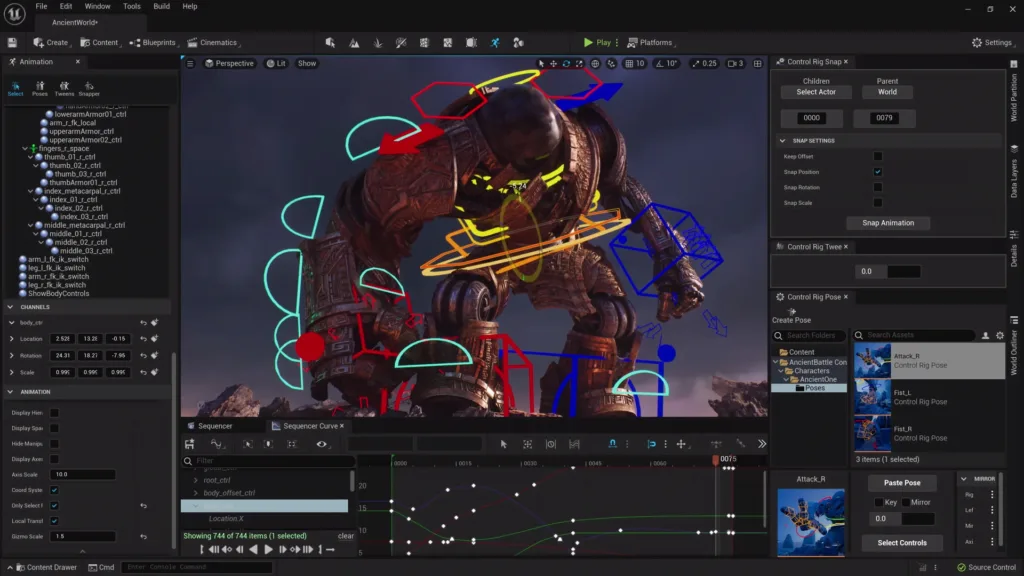The height and width of the screenshot is (576, 1024).
Task: Enable Snap Scale checkbox
Action: pos(878,203)
